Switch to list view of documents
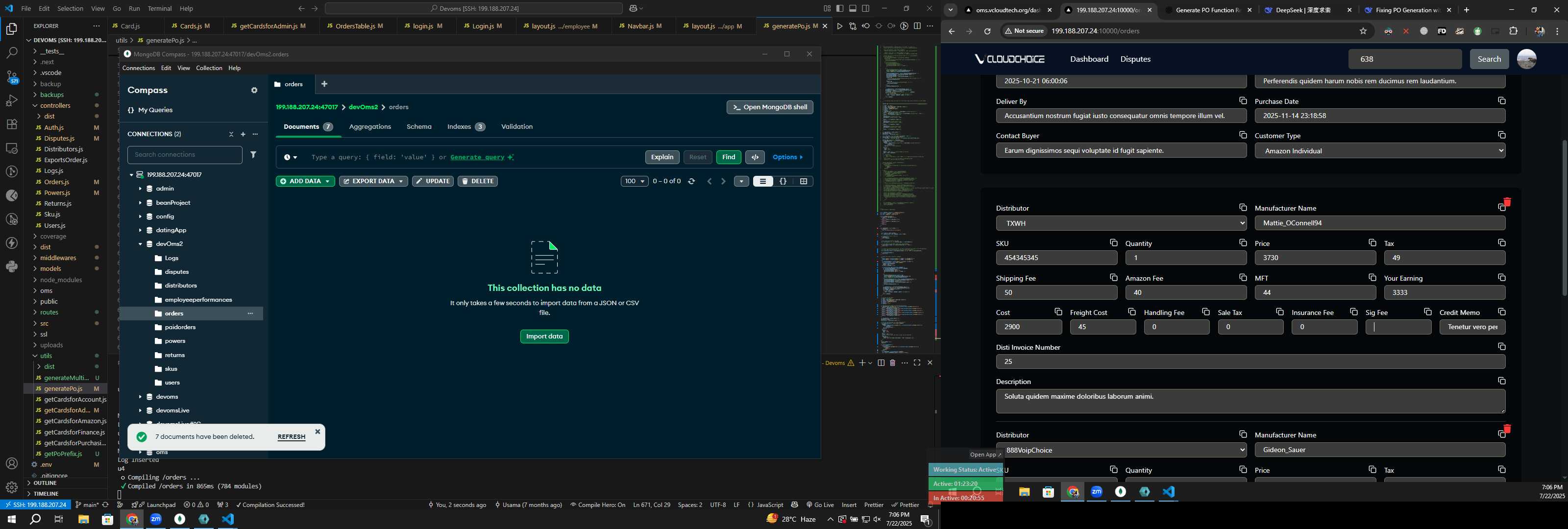This screenshot has height=529, width=1568. pos(763,181)
